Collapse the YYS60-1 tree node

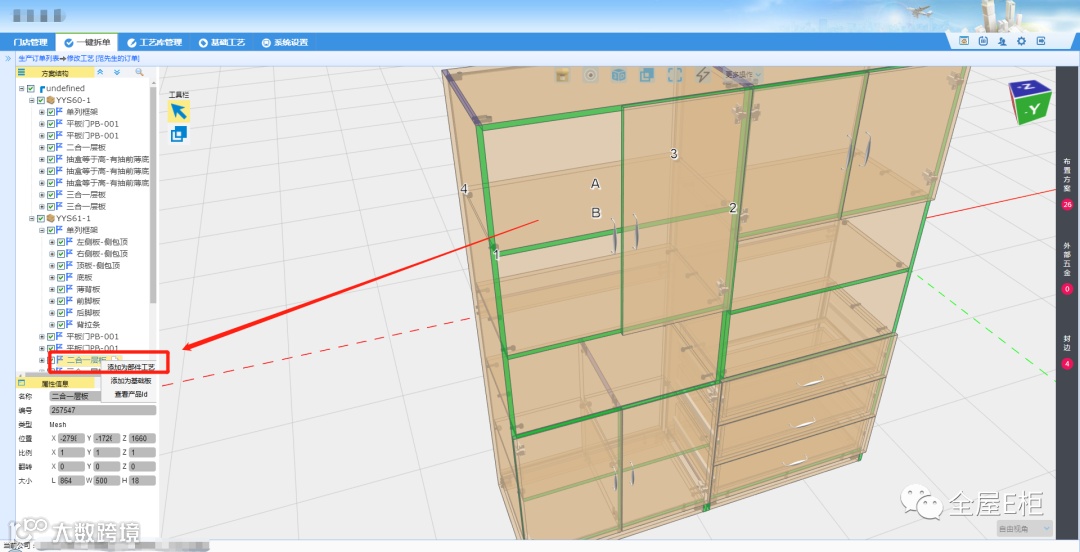pyautogui.click(x=32, y=101)
